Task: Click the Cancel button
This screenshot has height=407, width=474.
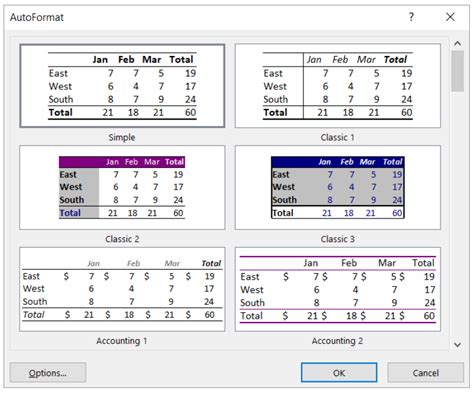Action: 425,372
